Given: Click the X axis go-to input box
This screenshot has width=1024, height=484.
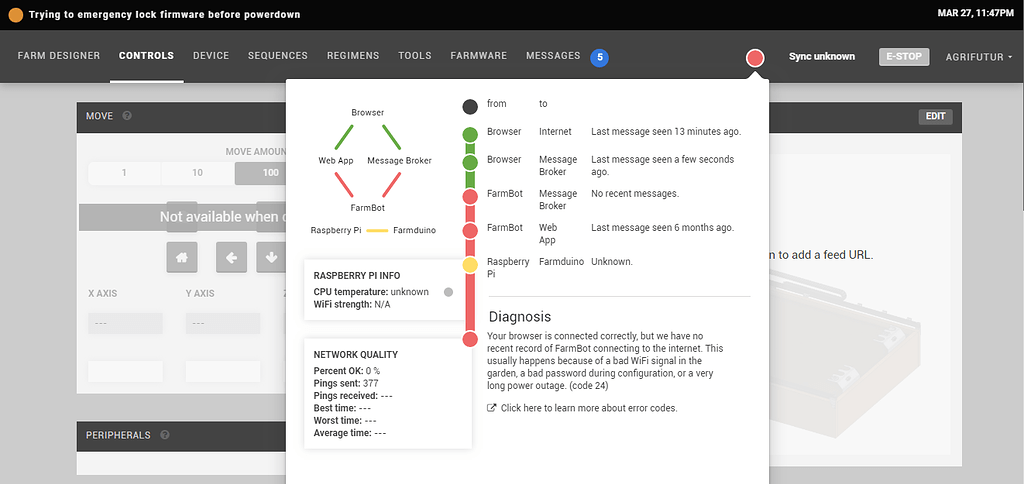Looking at the screenshot, I should 125,371.
